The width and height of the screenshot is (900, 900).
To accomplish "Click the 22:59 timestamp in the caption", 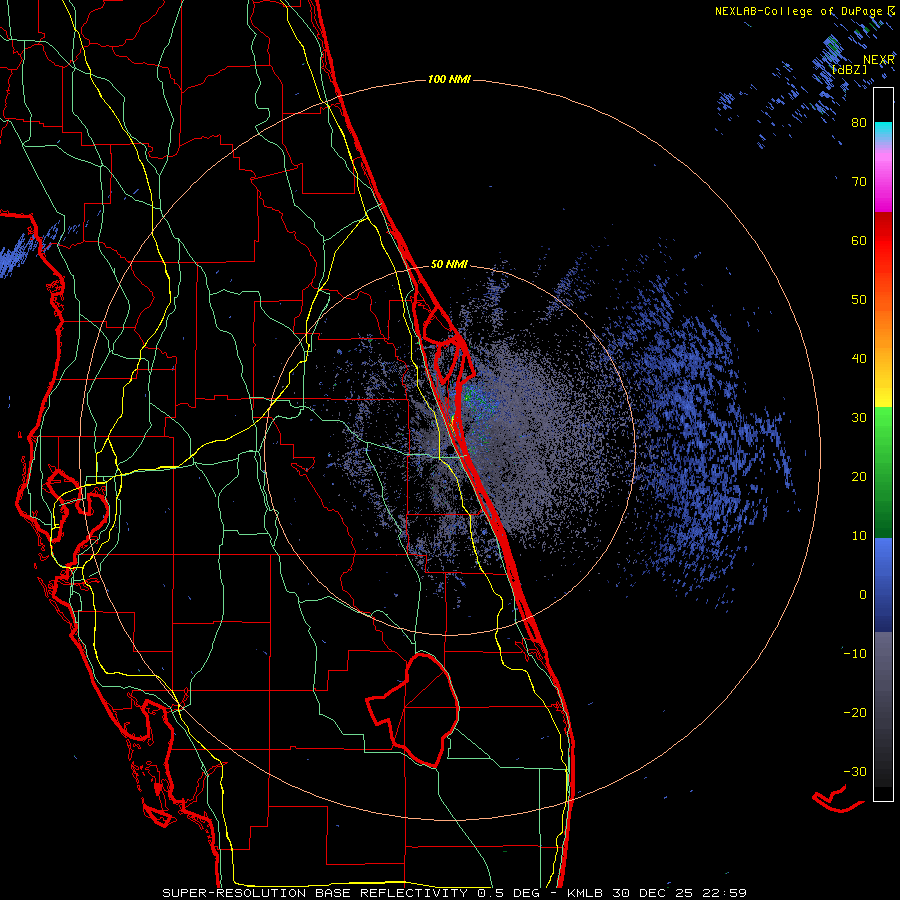I will (726, 893).
